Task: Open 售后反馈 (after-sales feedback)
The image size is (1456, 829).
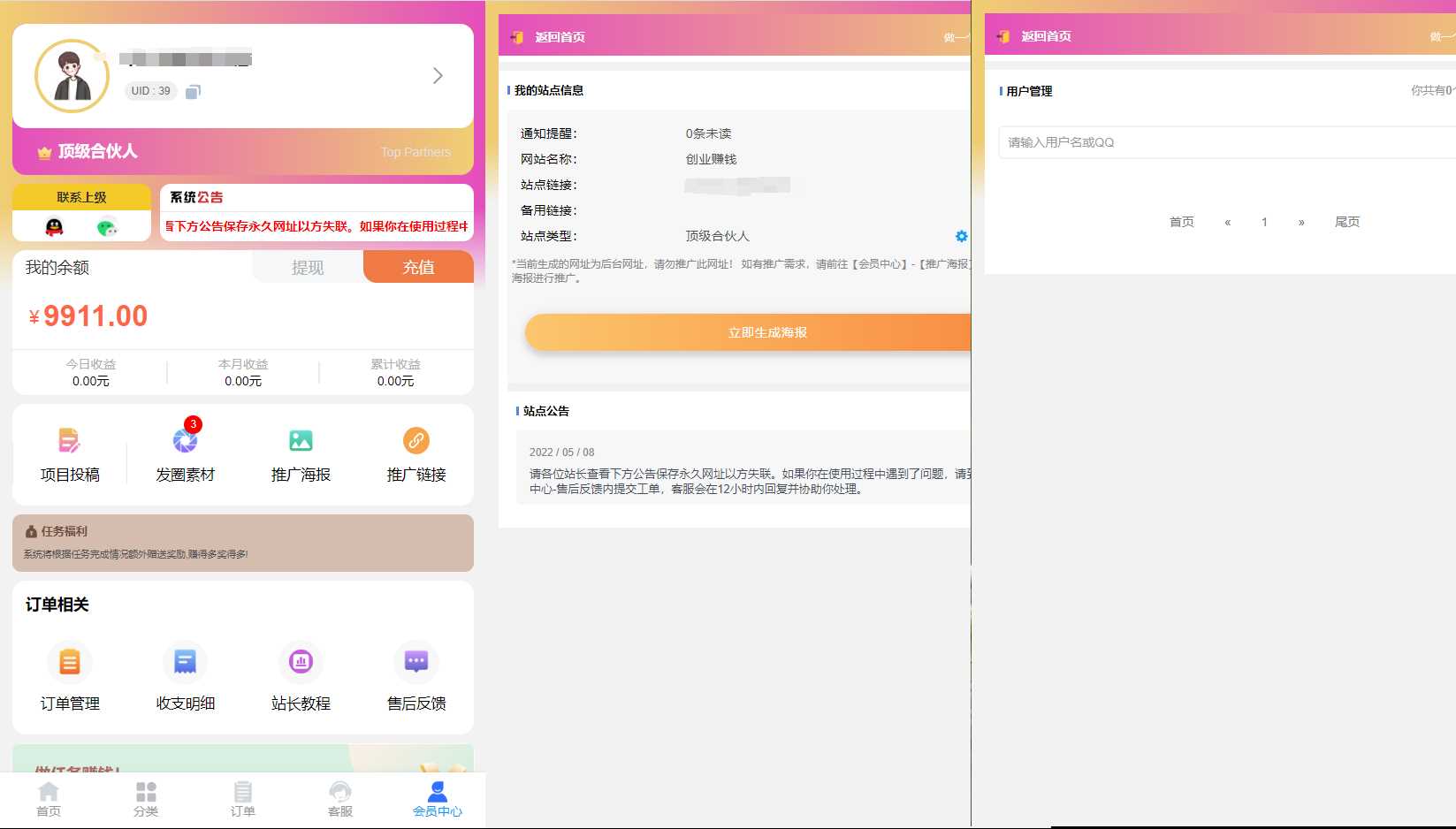Action: (415, 676)
